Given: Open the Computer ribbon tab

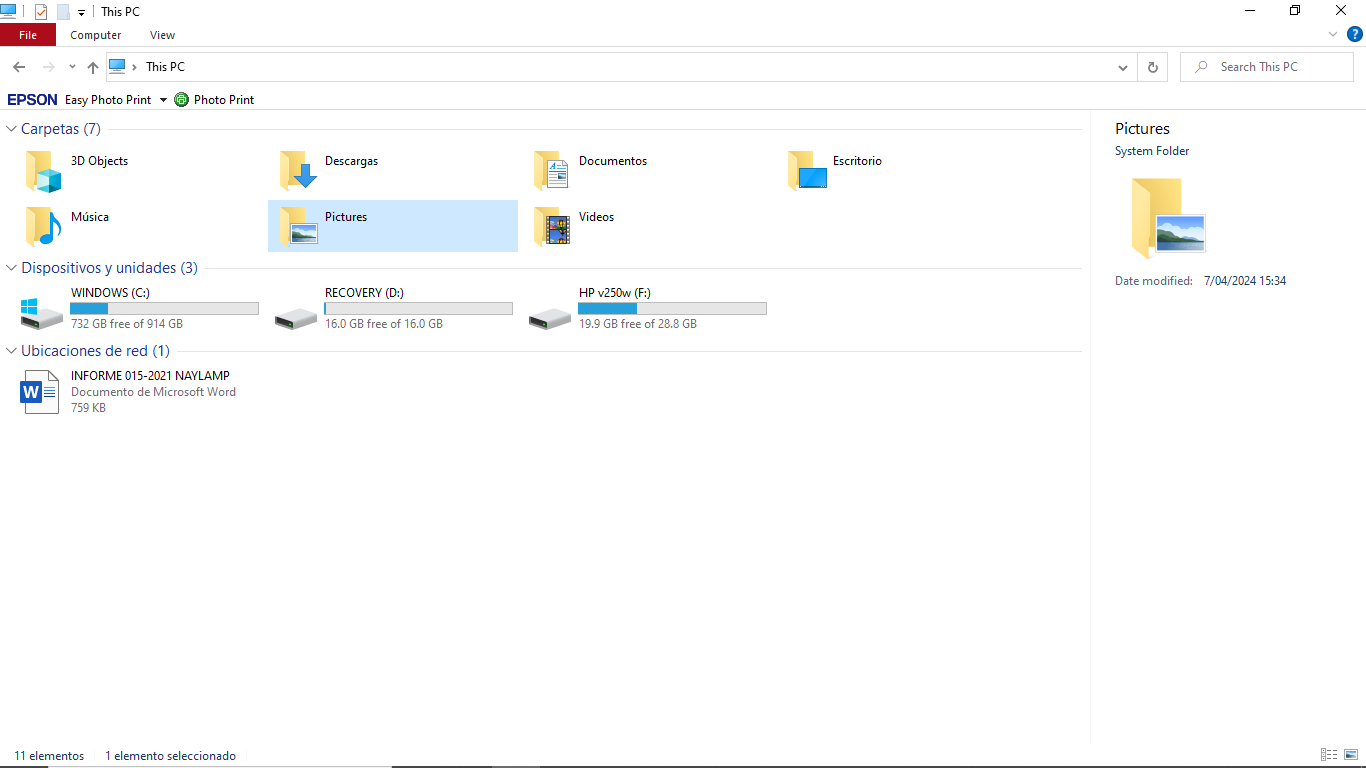Looking at the screenshot, I should click(96, 35).
